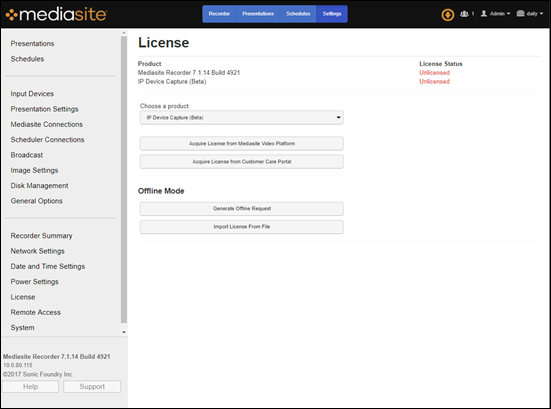Click the product text 'Mediasite Recorder 7.1.14 Build 4921' in License table
Viewport: 551px width, 409px height.
click(189, 73)
